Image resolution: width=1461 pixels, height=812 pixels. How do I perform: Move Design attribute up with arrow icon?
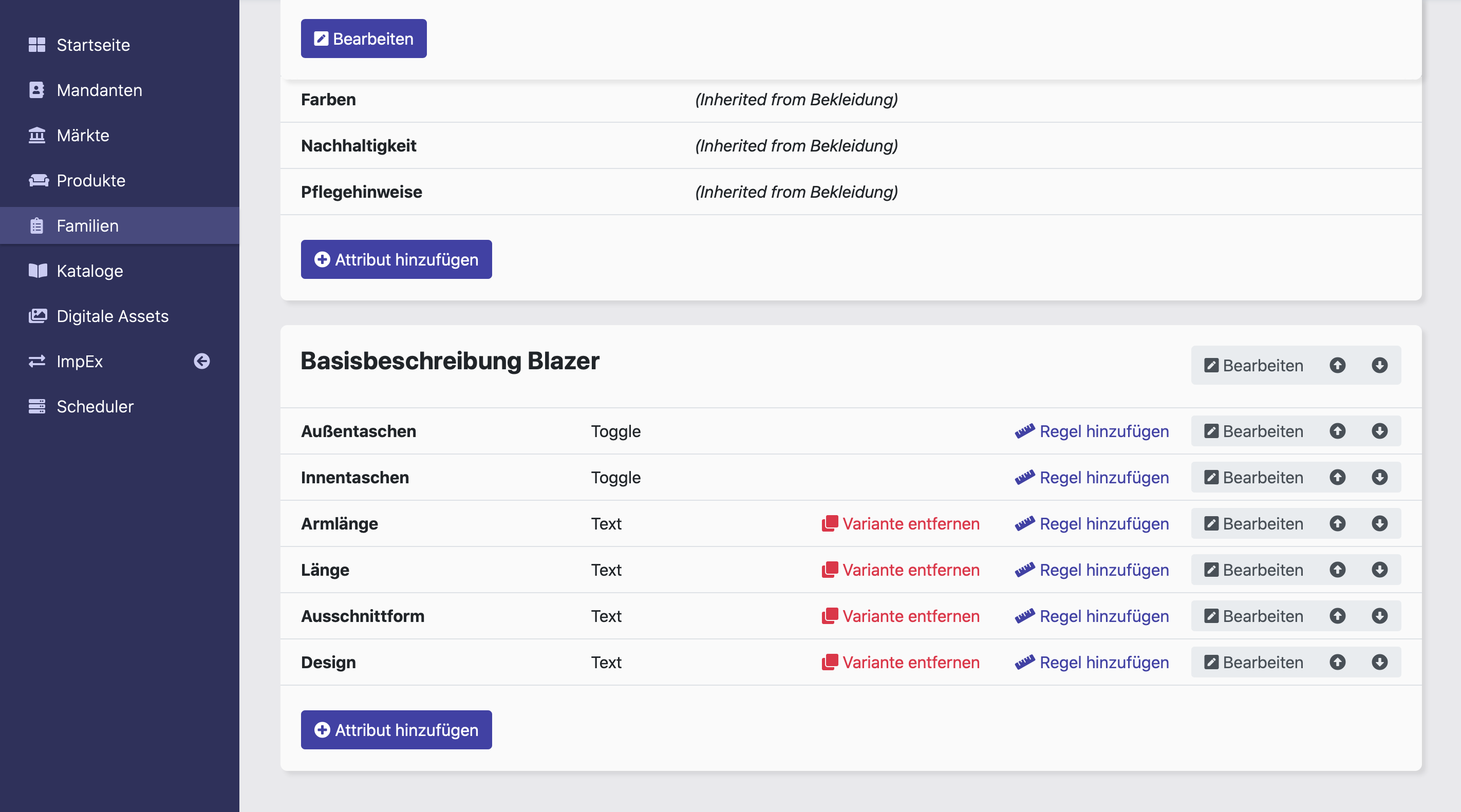(x=1337, y=663)
